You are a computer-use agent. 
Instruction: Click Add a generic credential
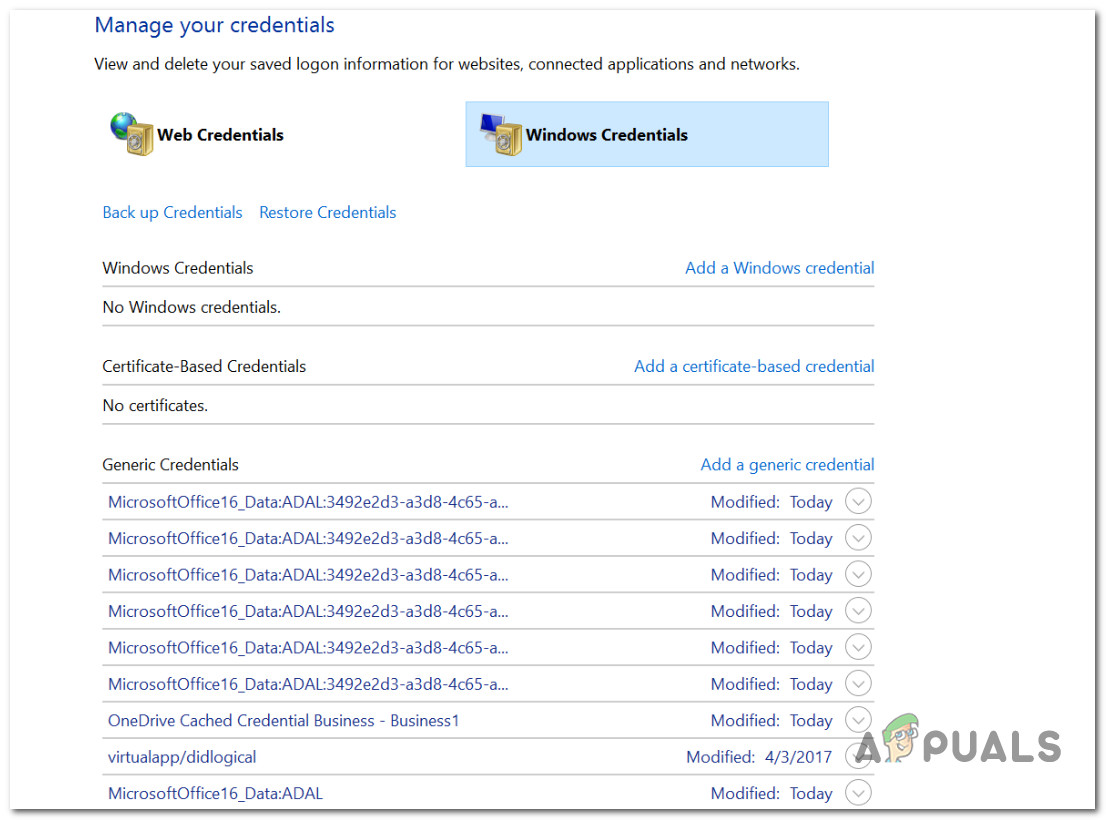point(787,465)
